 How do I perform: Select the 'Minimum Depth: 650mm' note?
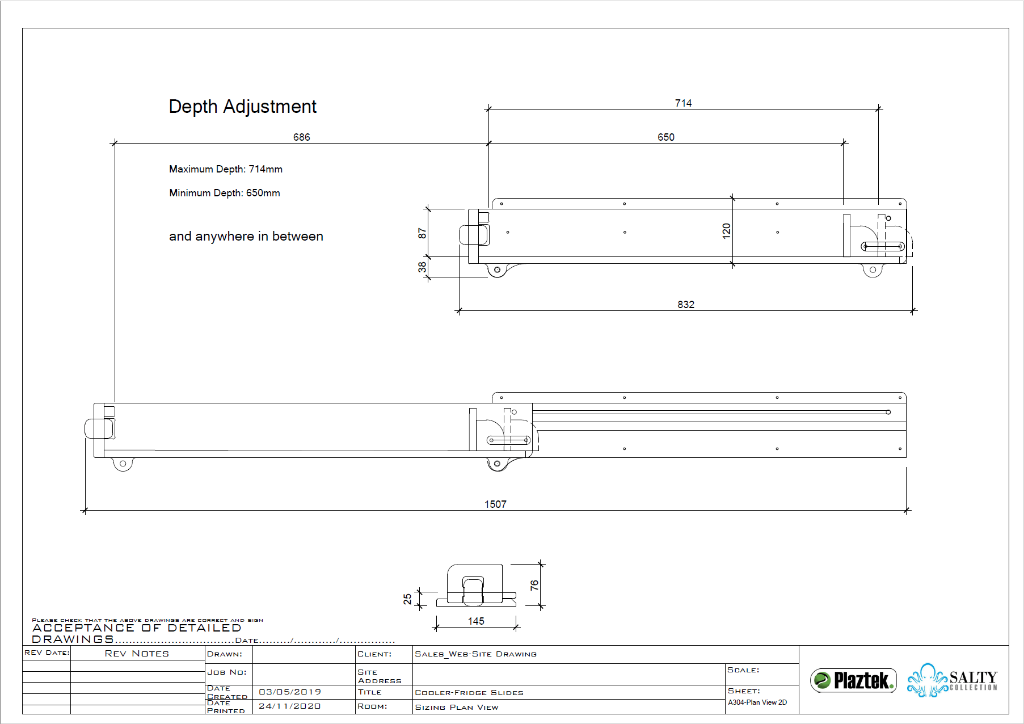click(x=224, y=193)
